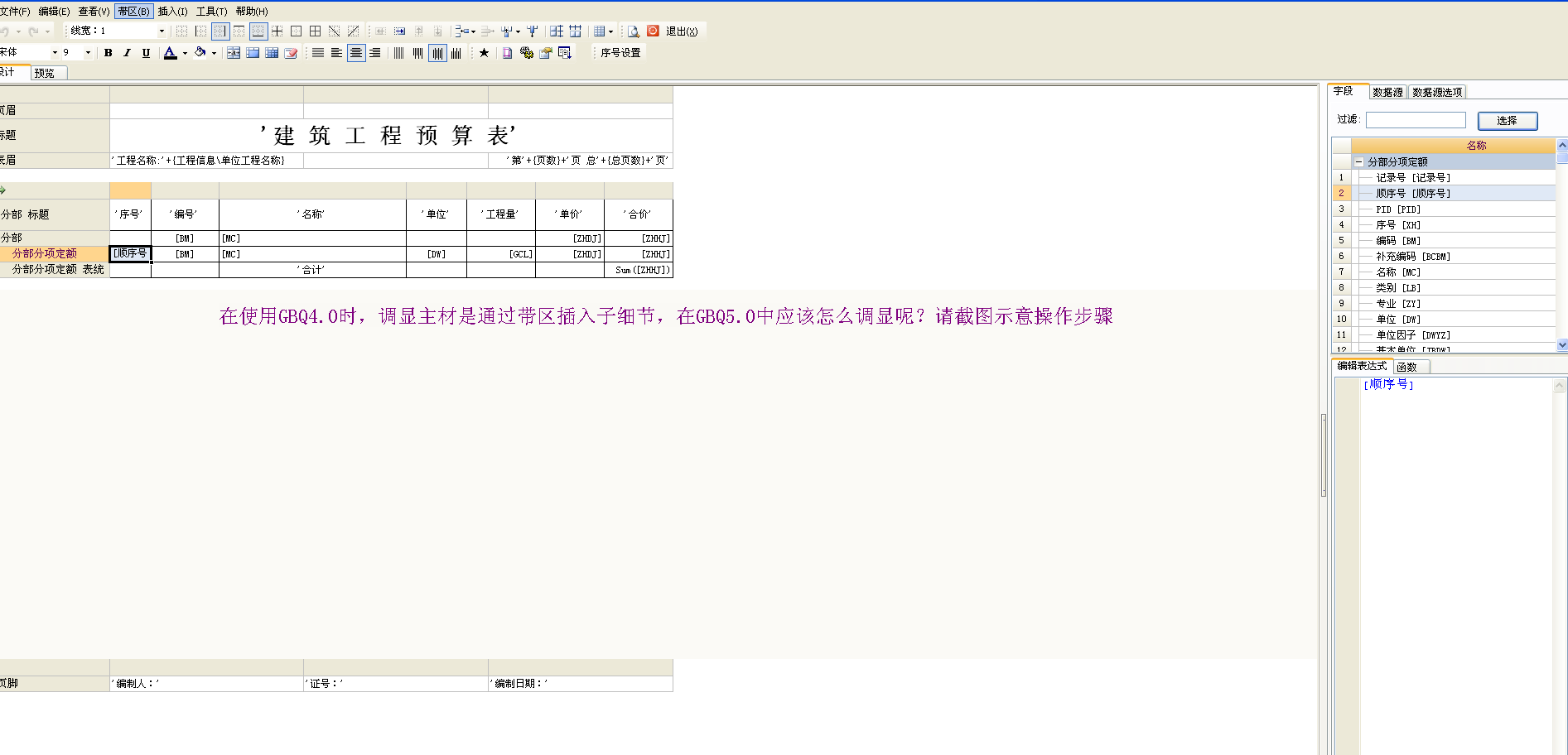Viewport: 1568px width, 755px height.
Task: Click the 过滤 filter input field
Action: coord(1416,121)
